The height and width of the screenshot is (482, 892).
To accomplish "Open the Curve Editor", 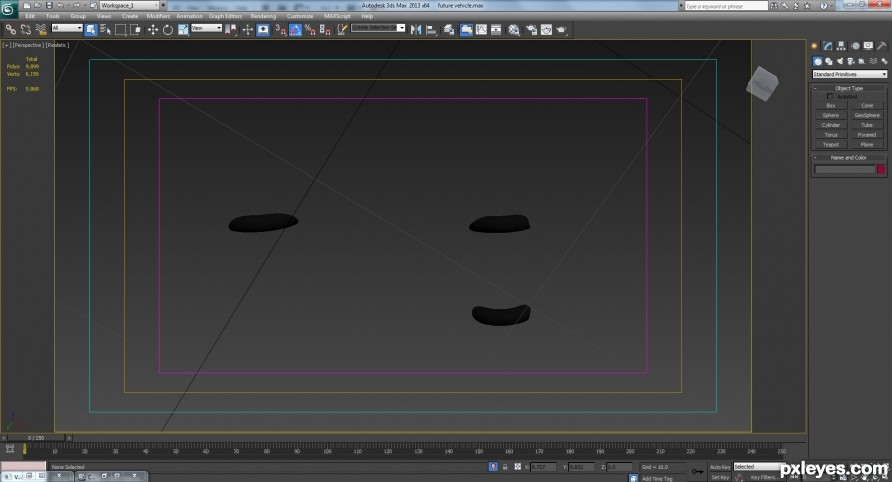I will 481,30.
